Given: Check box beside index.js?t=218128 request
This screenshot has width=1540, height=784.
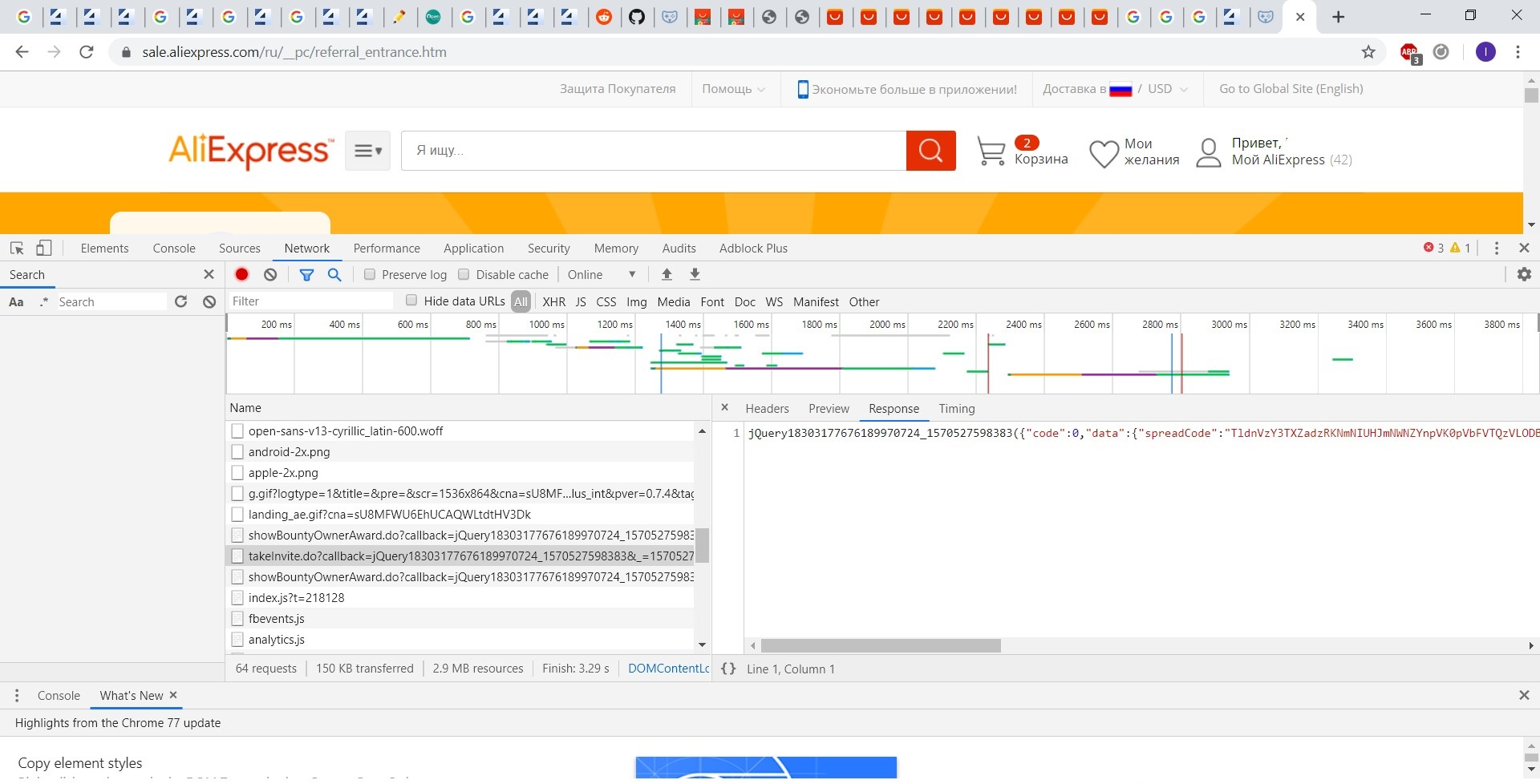Looking at the screenshot, I should 237,598.
